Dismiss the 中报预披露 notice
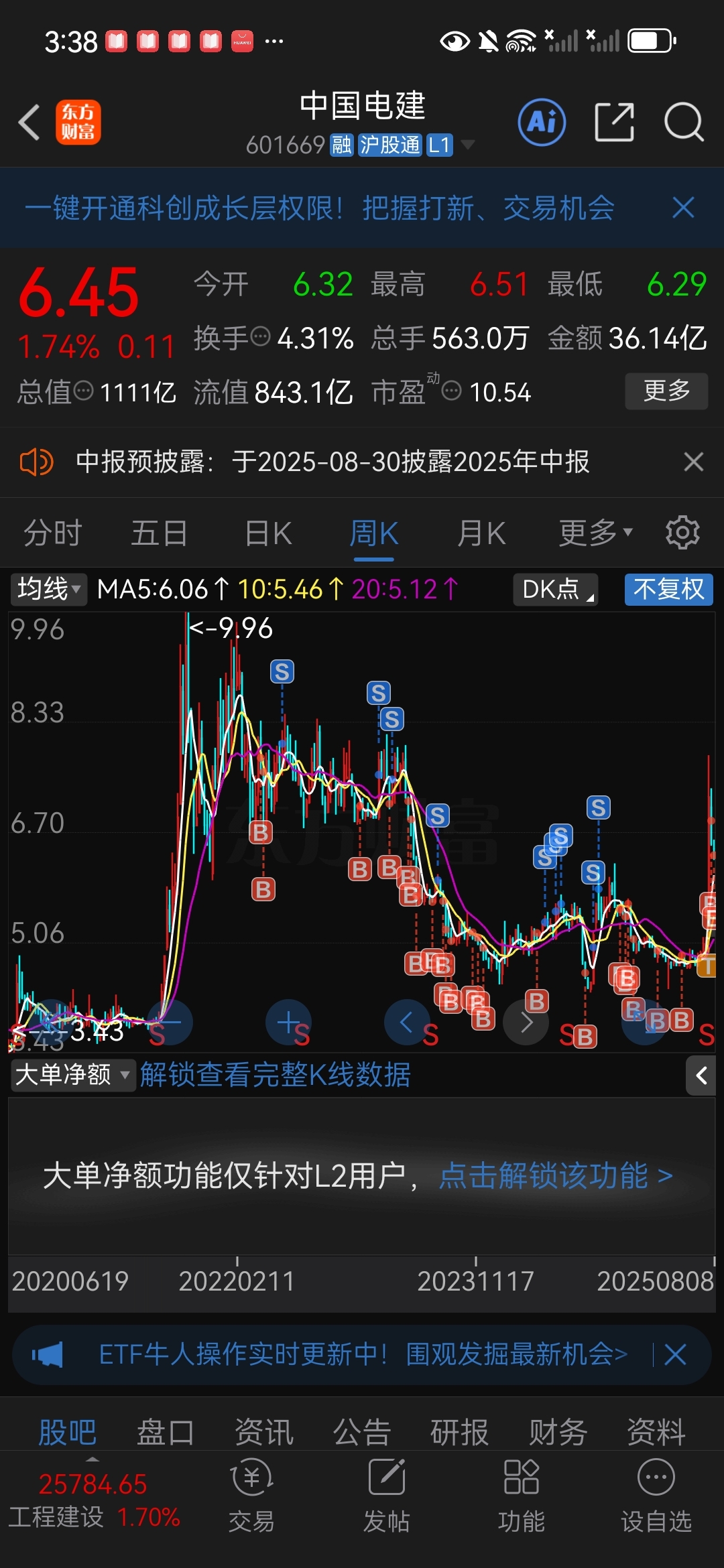 pyautogui.click(x=693, y=462)
